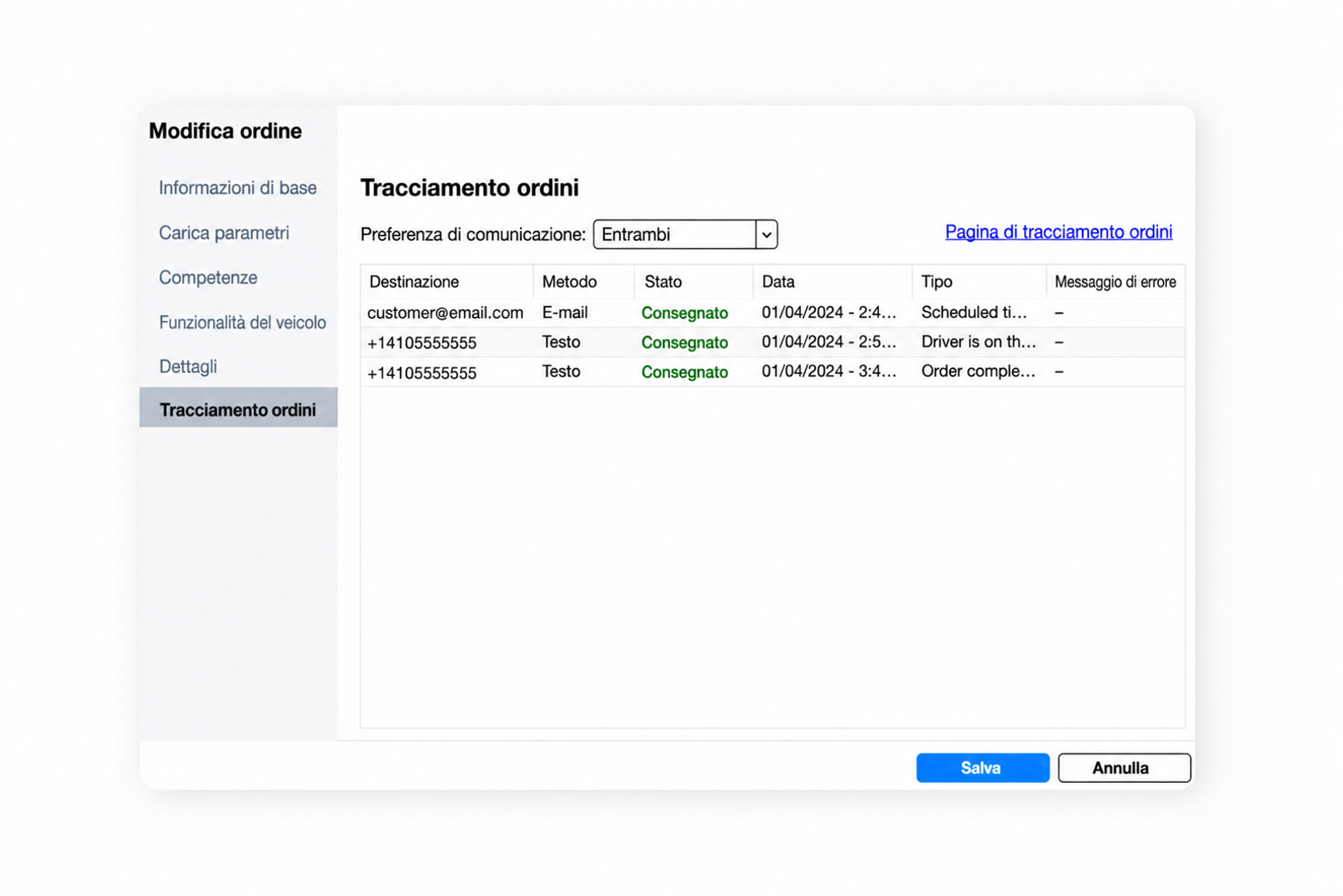Sort by the Data column header
1343x896 pixels.
(x=832, y=282)
